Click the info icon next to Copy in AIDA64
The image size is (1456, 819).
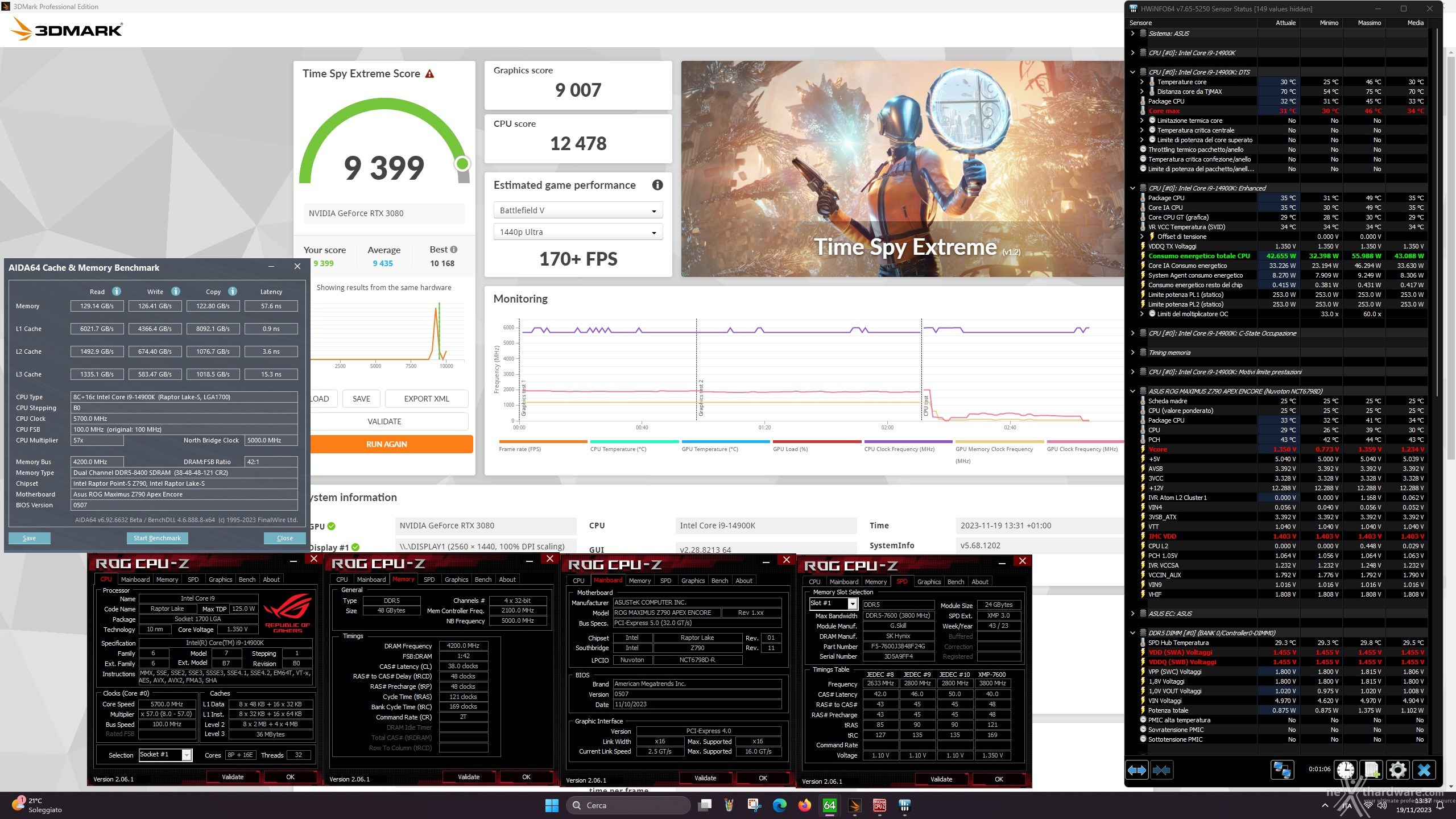point(233,291)
